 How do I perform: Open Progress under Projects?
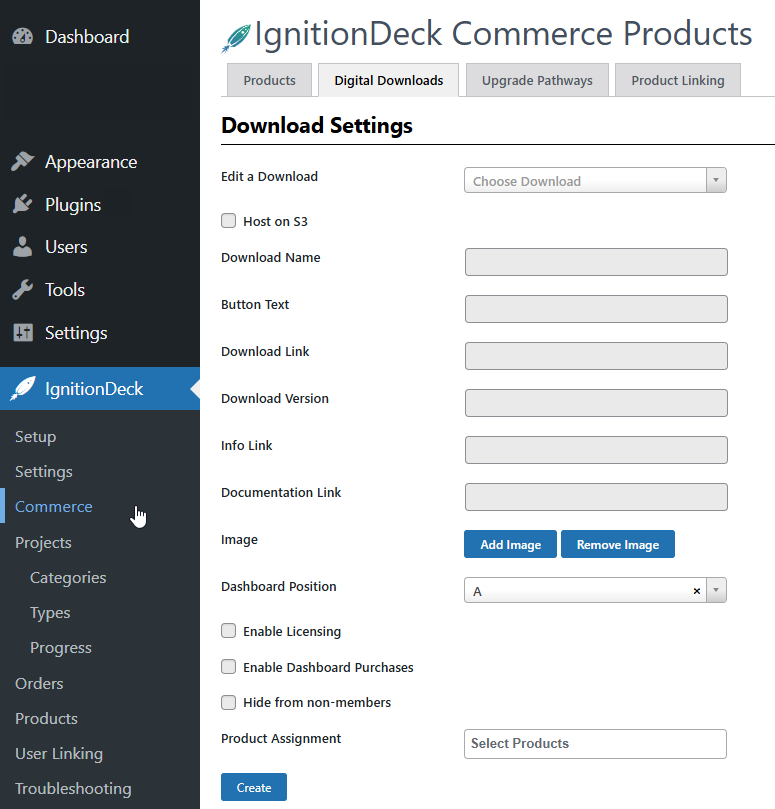61,648
